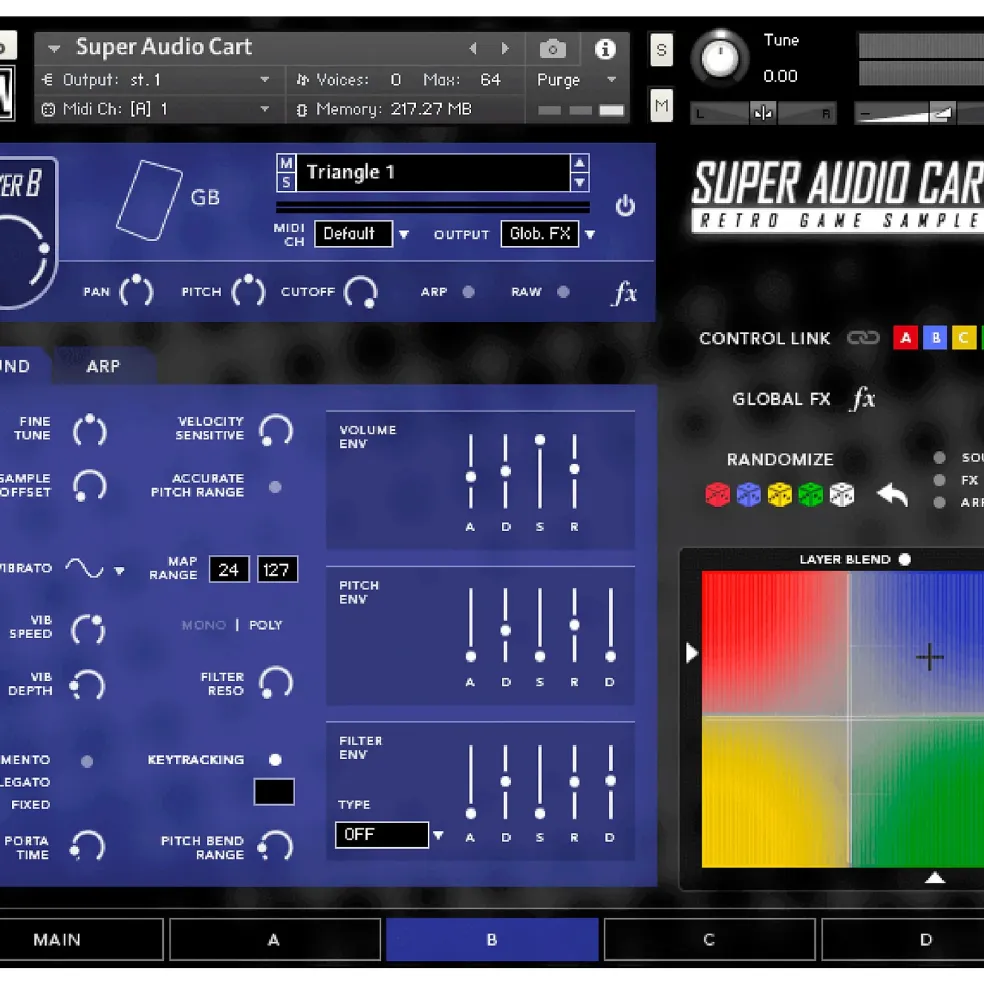The width and height of the screenshot is (984, 985).
Task: Click the Porta Time knob
Action: tap(87, 846)
